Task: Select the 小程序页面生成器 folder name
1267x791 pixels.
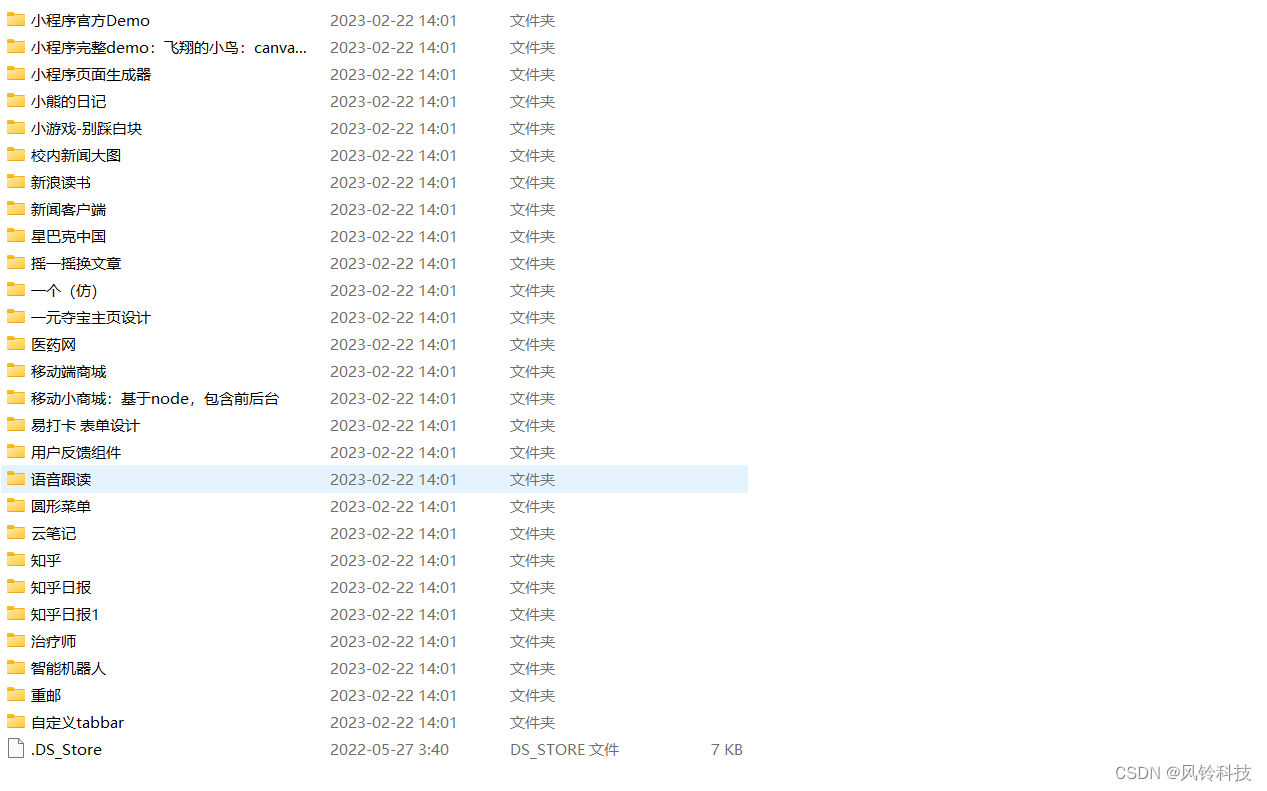Action: pyautogui.click(x=91, y=74)
